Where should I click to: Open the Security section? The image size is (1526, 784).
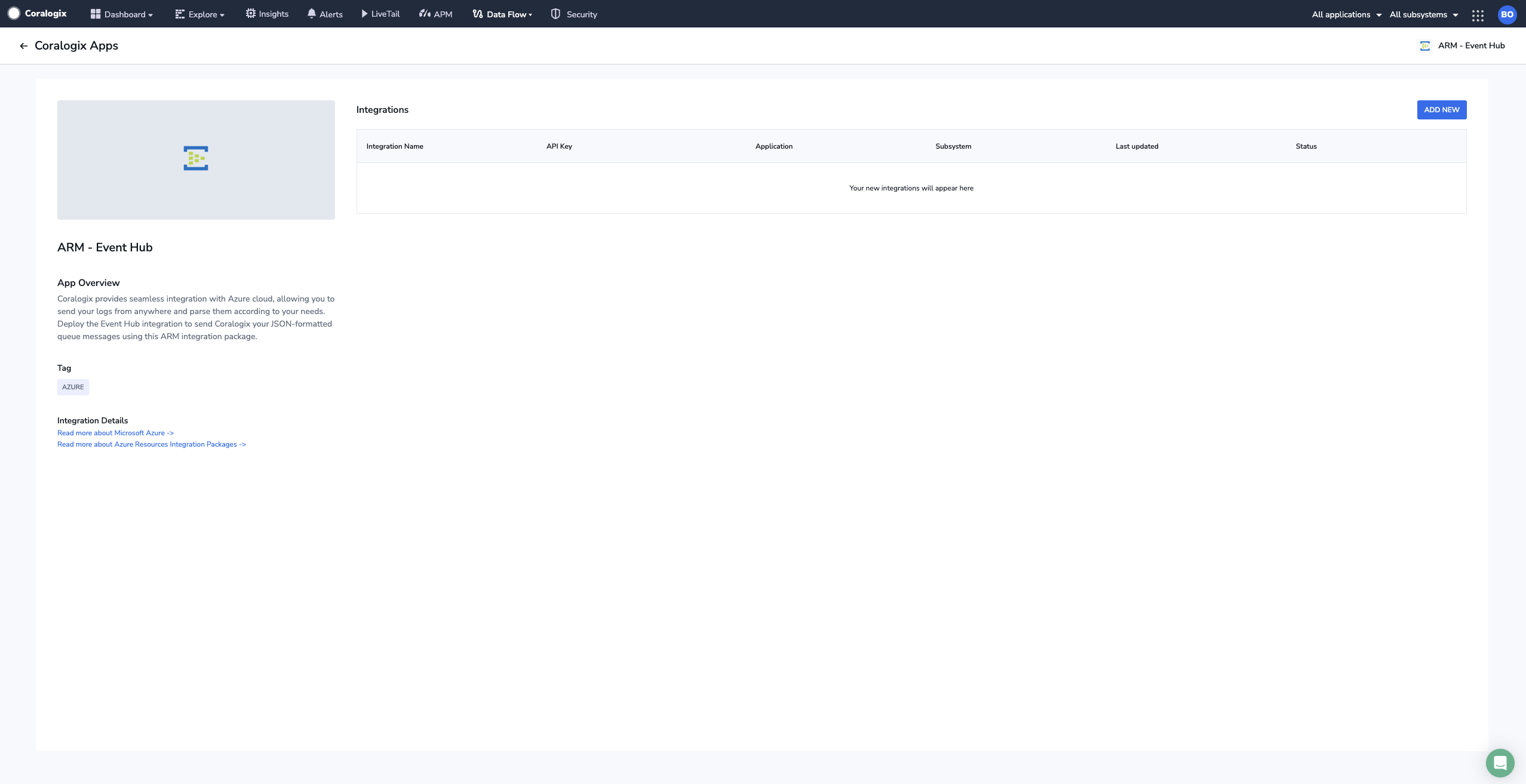tap(574, 14)
